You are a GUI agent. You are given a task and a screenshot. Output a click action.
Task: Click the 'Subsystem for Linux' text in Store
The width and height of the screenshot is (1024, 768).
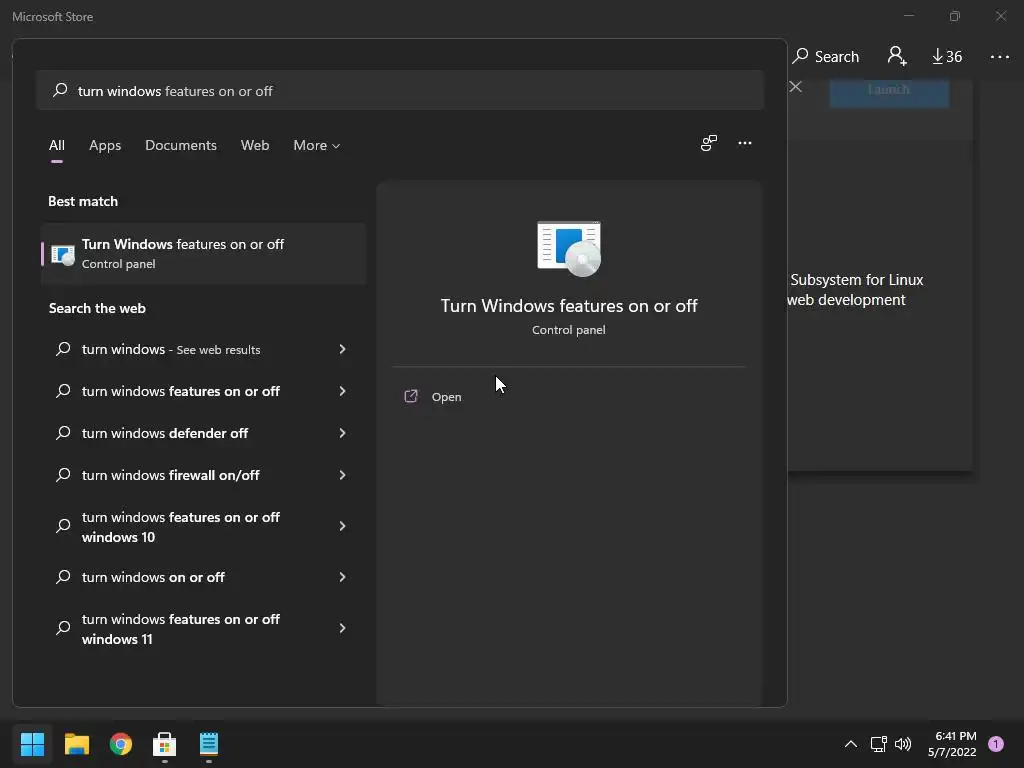pyautogui.click(x=857, y=280)
